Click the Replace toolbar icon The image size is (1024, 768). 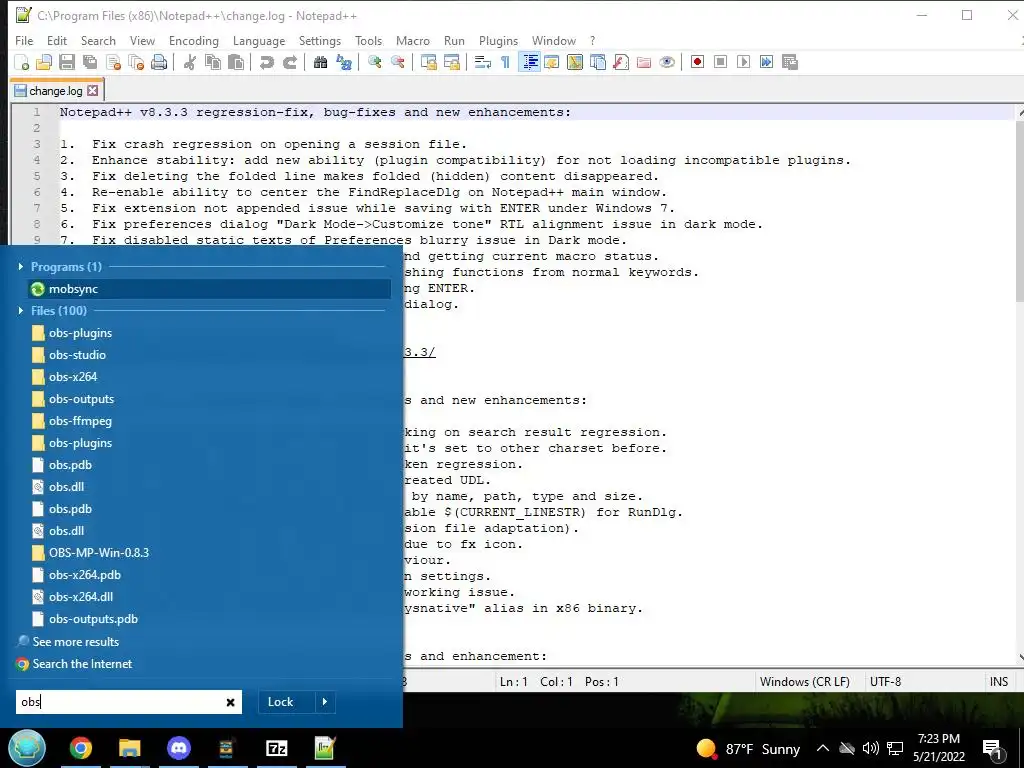point(344,63)
